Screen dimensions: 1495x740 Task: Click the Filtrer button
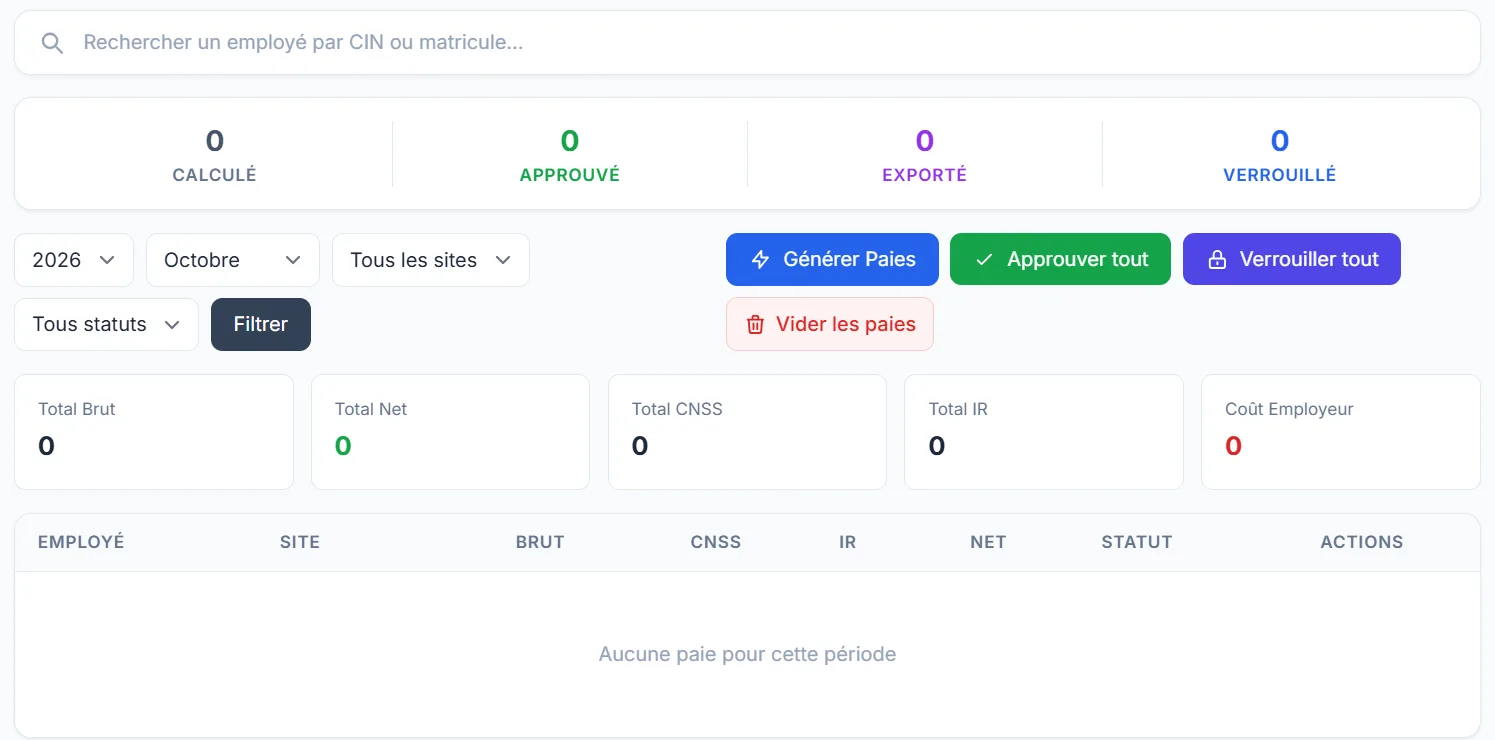(261, 324)
